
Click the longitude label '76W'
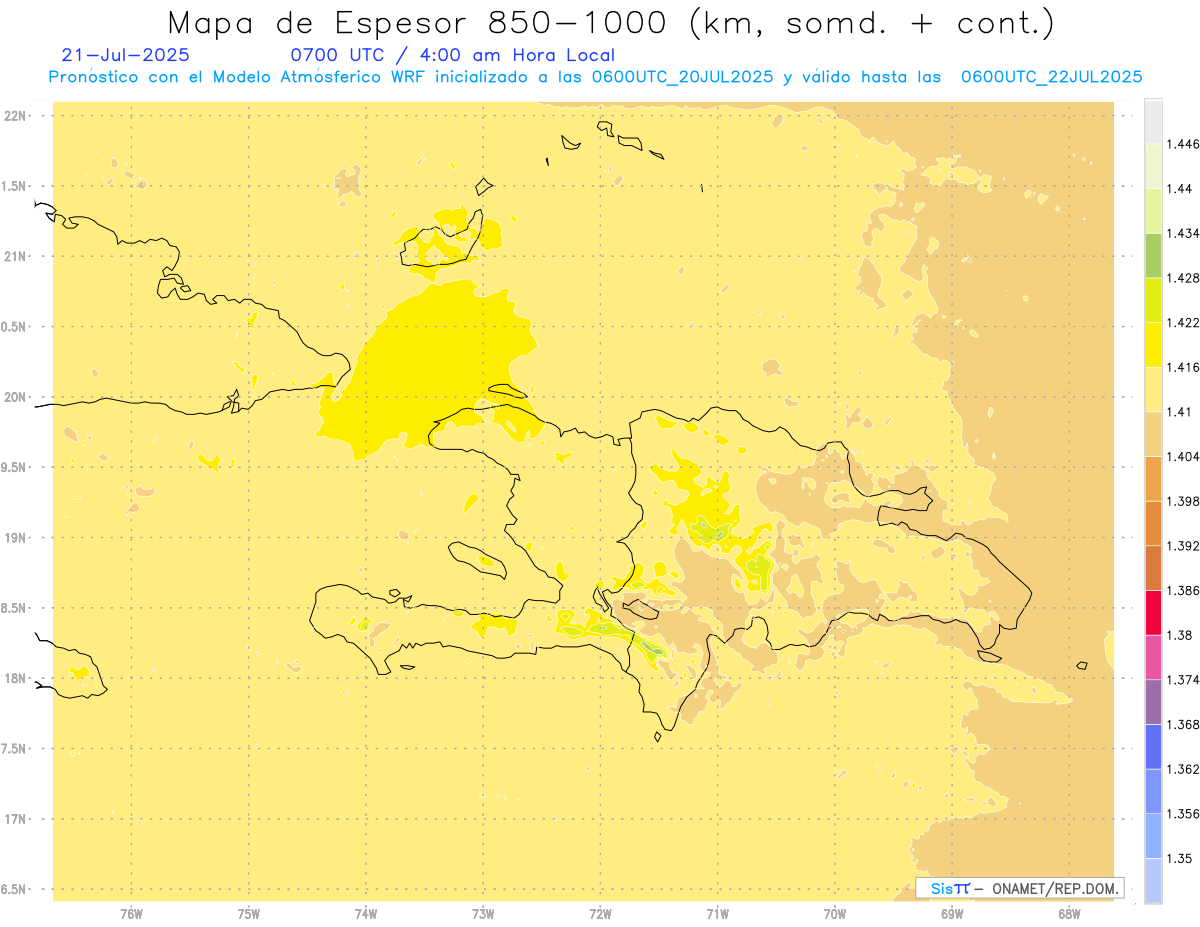click(131, 913)
